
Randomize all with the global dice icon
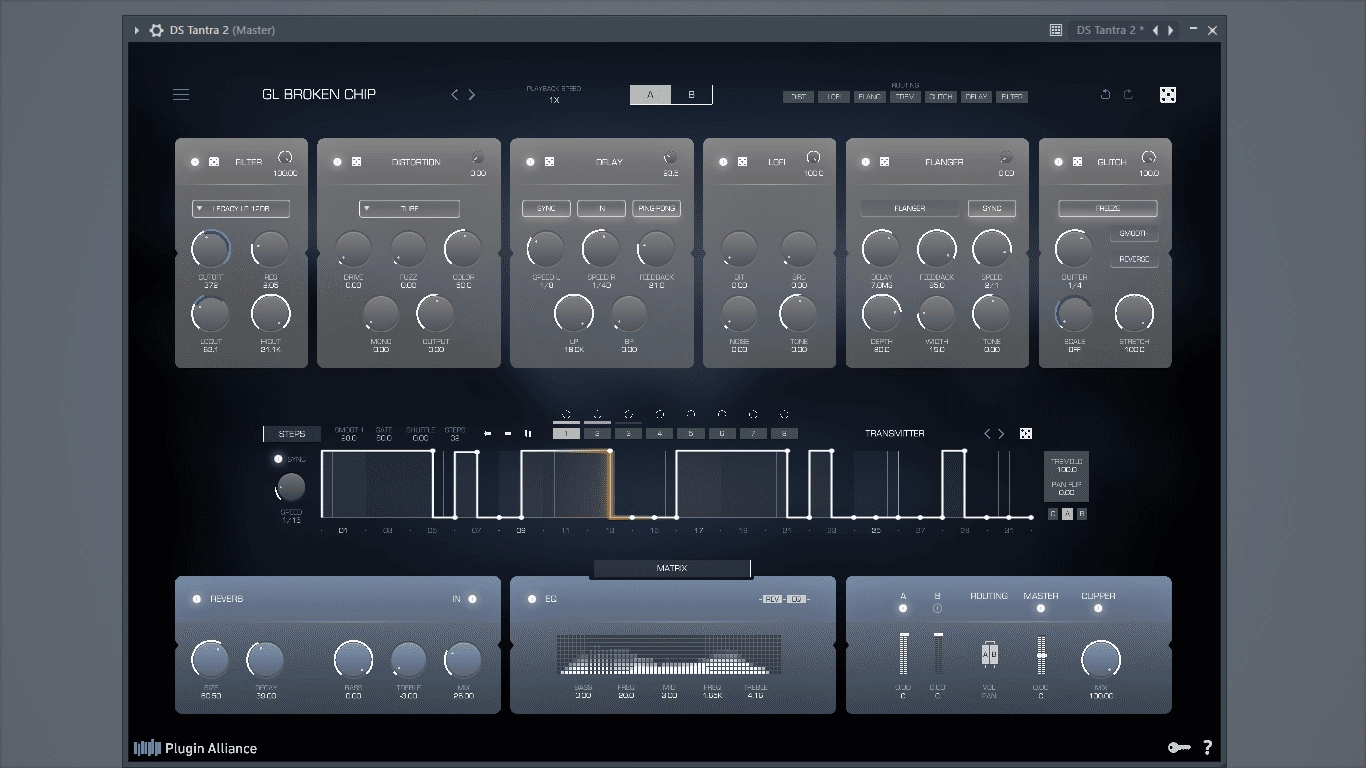coord(1167,95)
